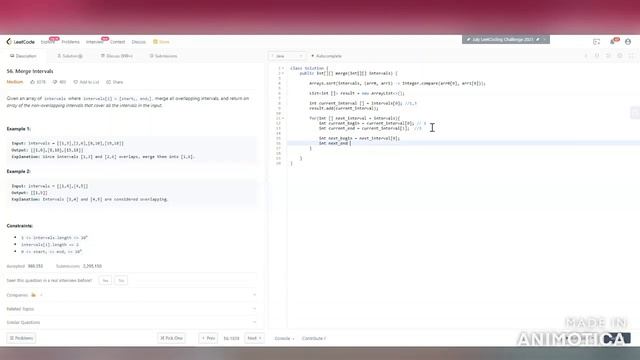The height and width of the screenshot is (360, 640).
Task: Expand the Related Topics section
Action: (x=131, y=309)
